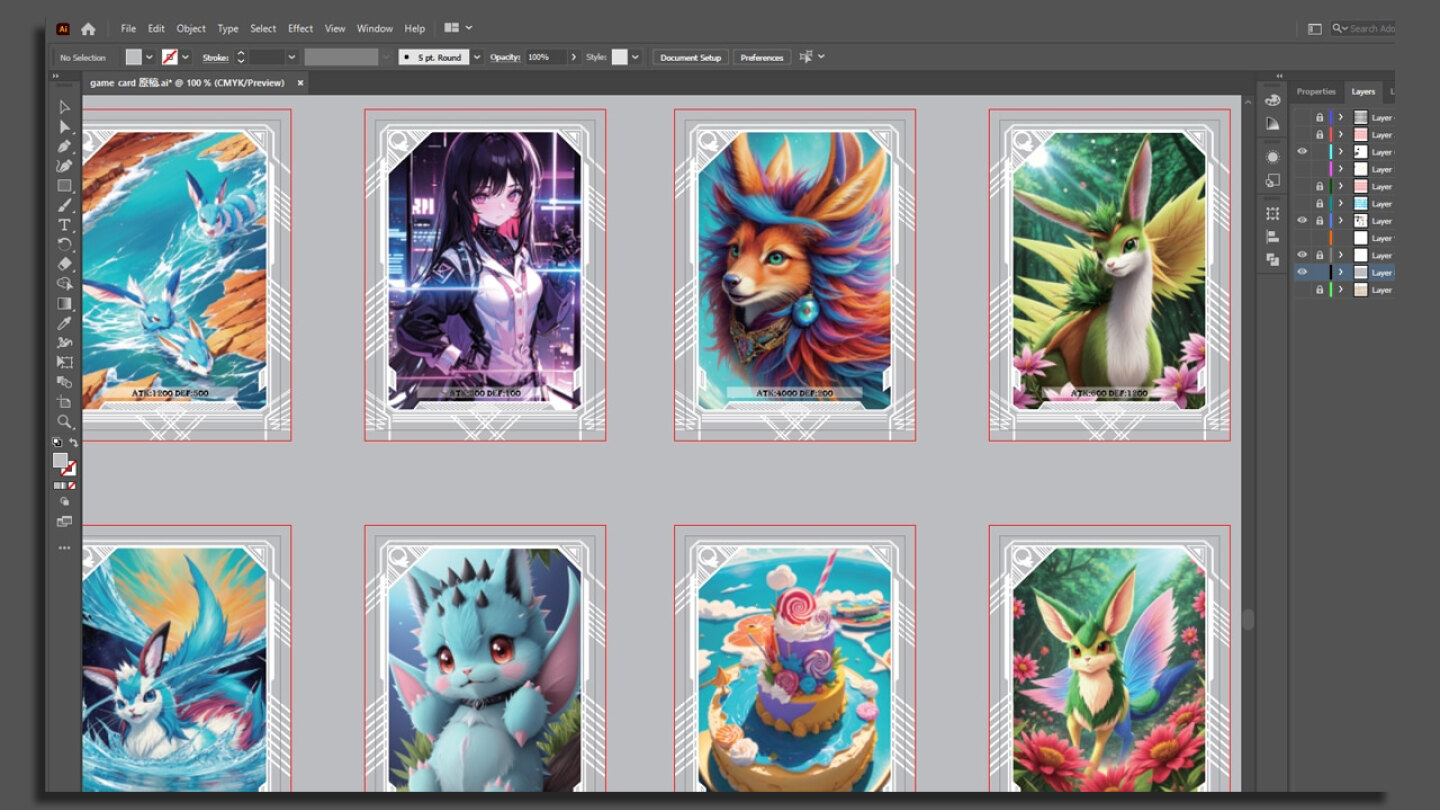Toggle visibility of the cyan-colored layer

[1302, 152]
